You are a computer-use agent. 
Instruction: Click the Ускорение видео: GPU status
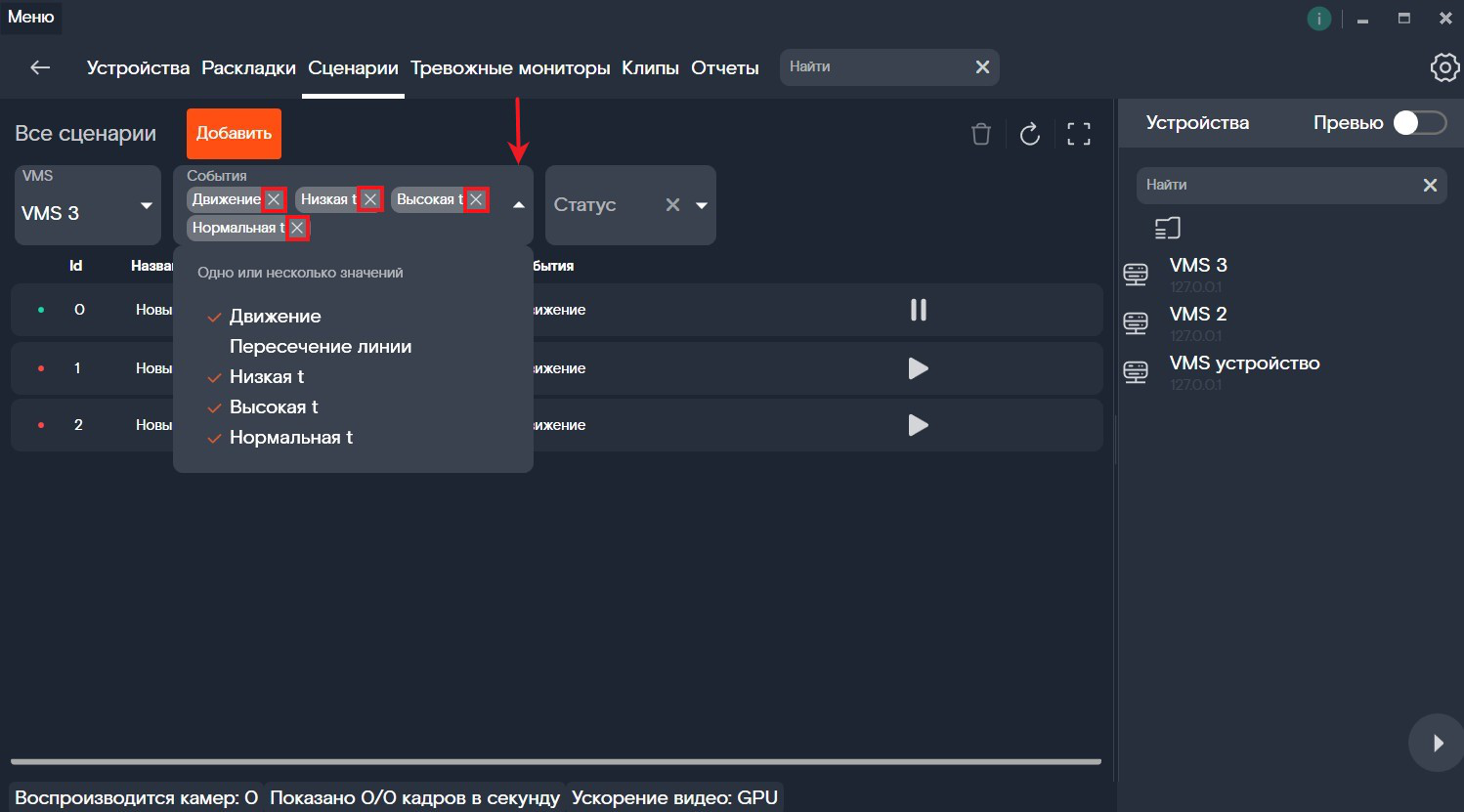pyautogui.click(x=674, y=797)
